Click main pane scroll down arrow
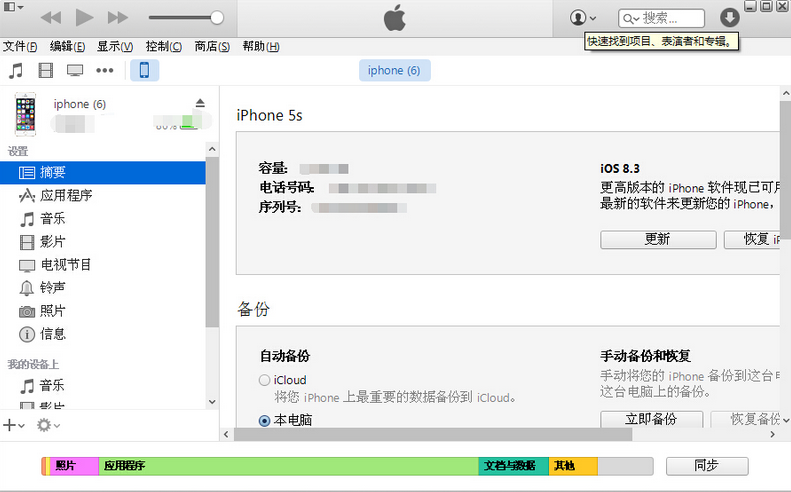Image resolution: width=791 pixels, height=492 pixels. tap(785, 420)
